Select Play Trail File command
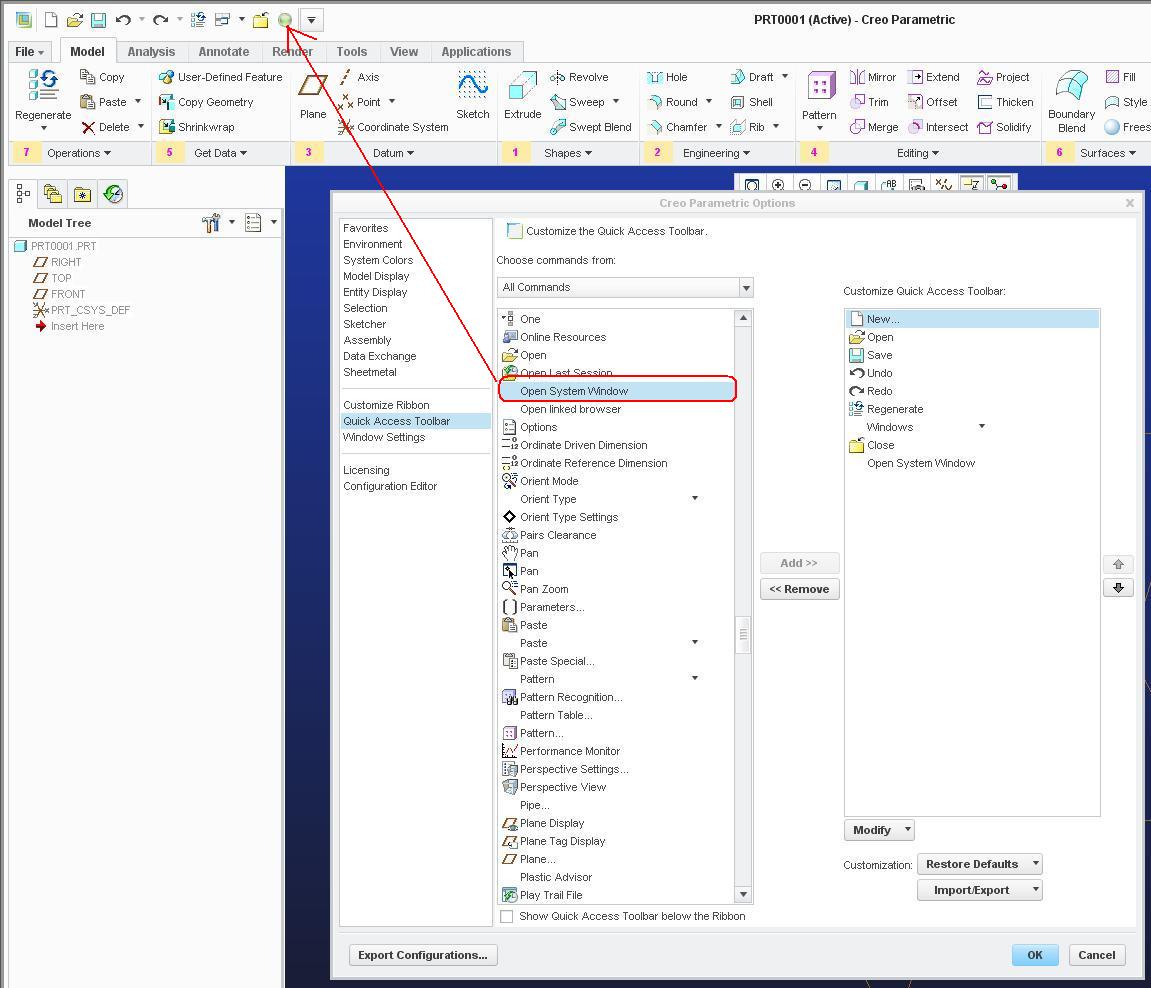 [x=551, y=895]
